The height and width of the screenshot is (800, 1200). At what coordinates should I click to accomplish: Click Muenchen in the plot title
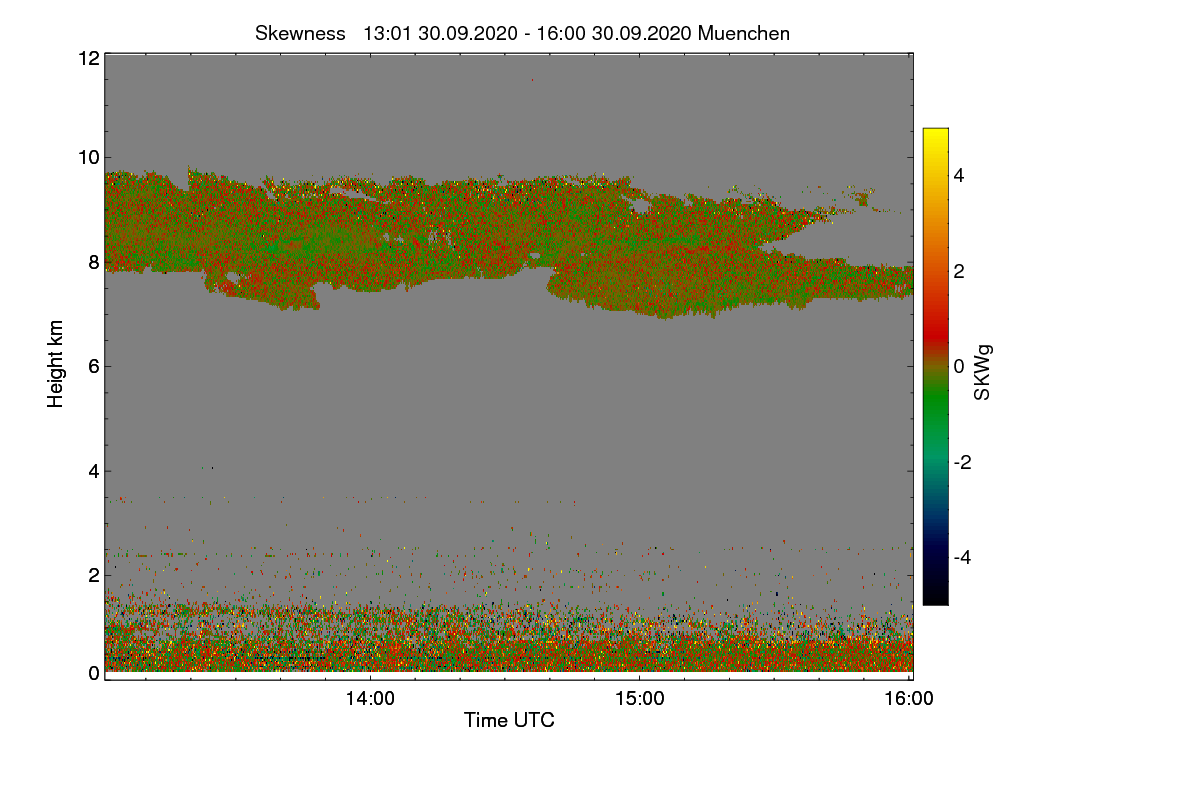coord(744,33)
